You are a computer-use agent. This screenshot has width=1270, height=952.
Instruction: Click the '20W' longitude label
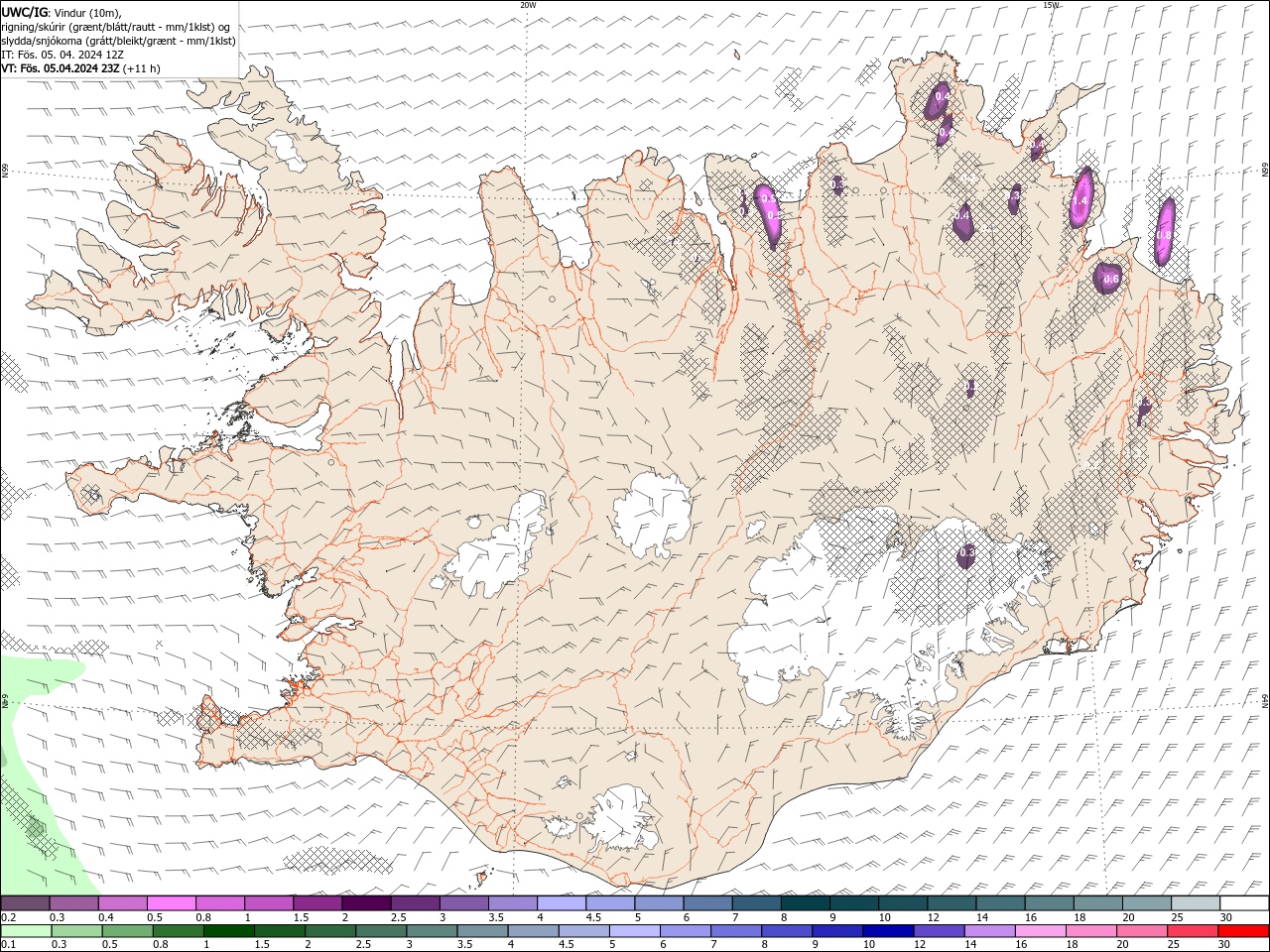pos(528,5)
